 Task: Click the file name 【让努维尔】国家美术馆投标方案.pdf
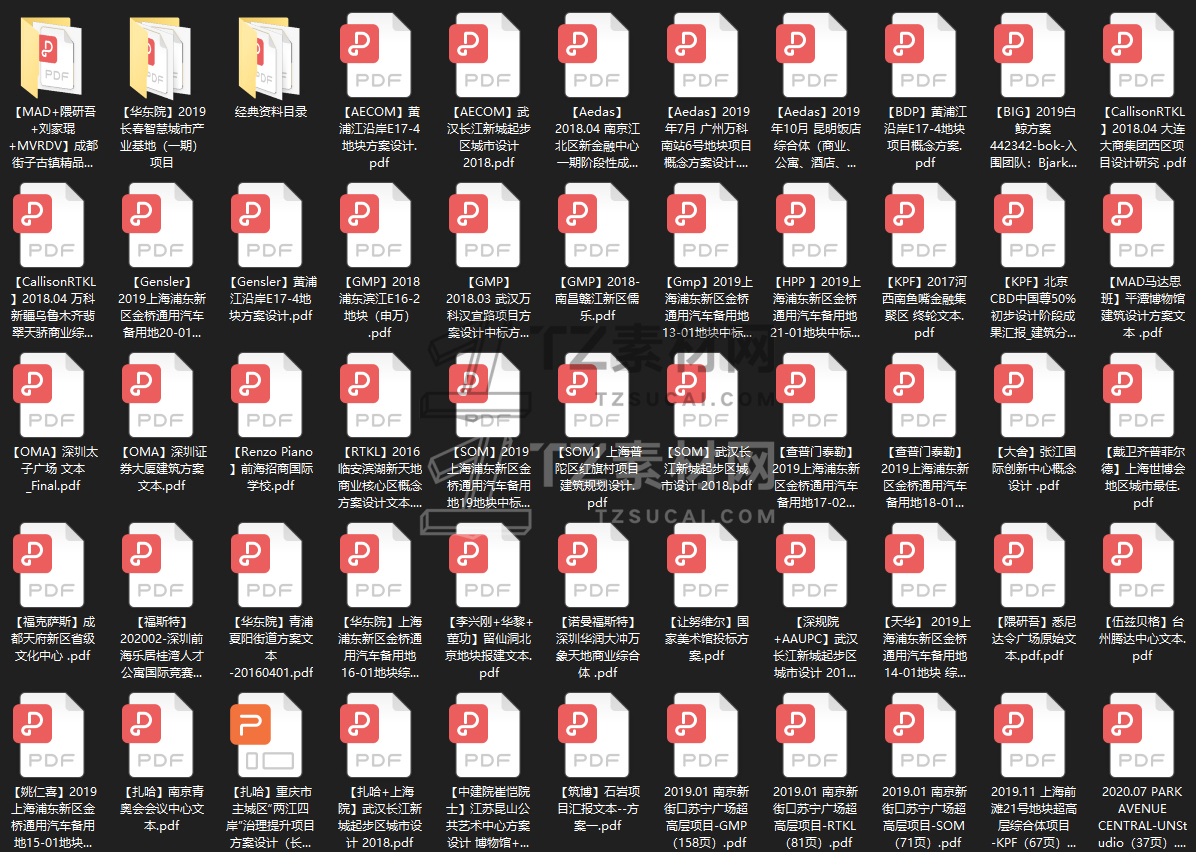[x=706, y=638]
